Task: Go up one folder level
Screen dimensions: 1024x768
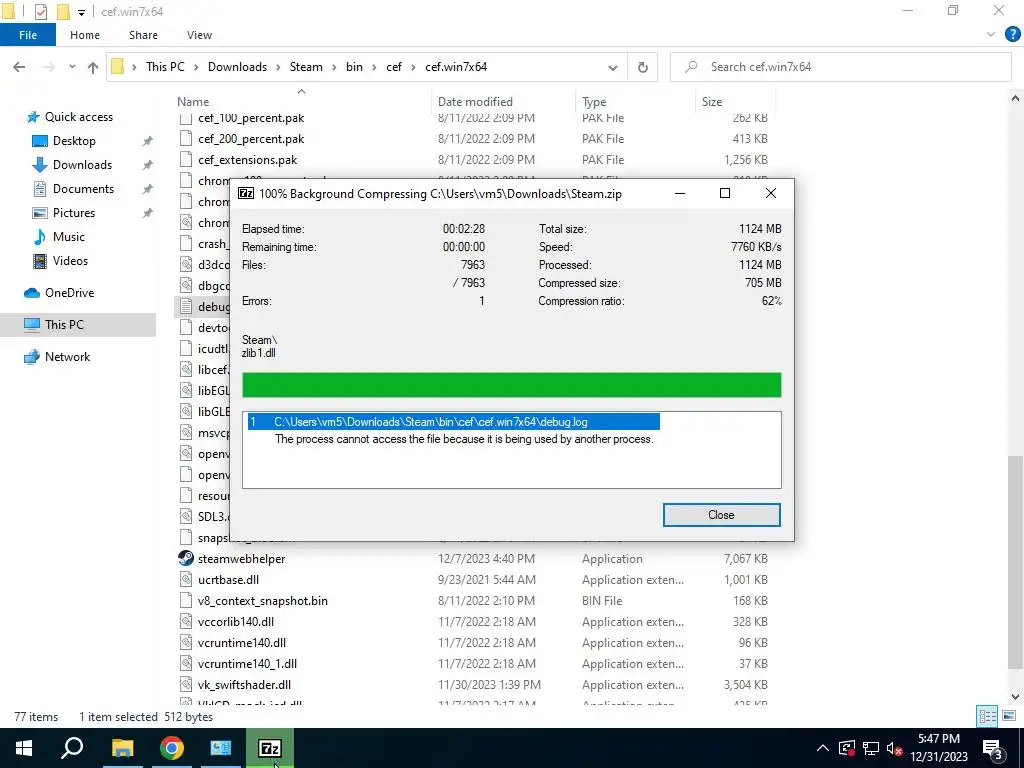Action: pyautogui.click(x=93, y=67)
